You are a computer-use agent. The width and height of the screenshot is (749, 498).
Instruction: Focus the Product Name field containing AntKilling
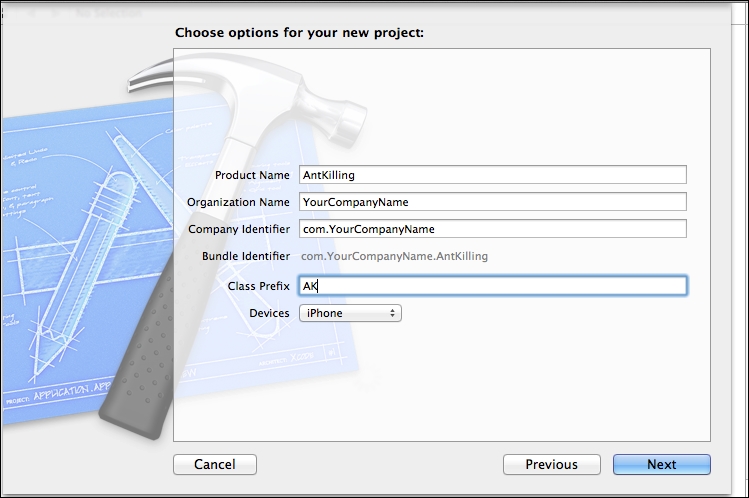493,175
